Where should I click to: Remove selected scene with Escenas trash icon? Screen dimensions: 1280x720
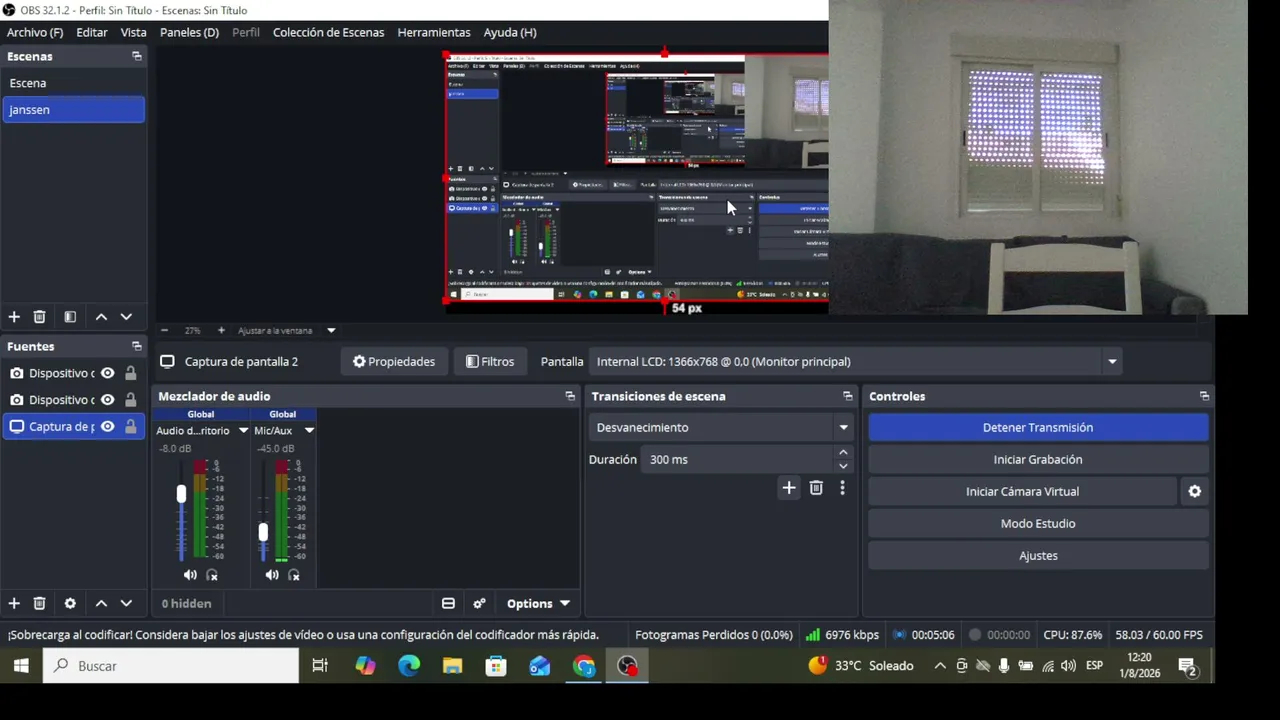pos(40,317)
